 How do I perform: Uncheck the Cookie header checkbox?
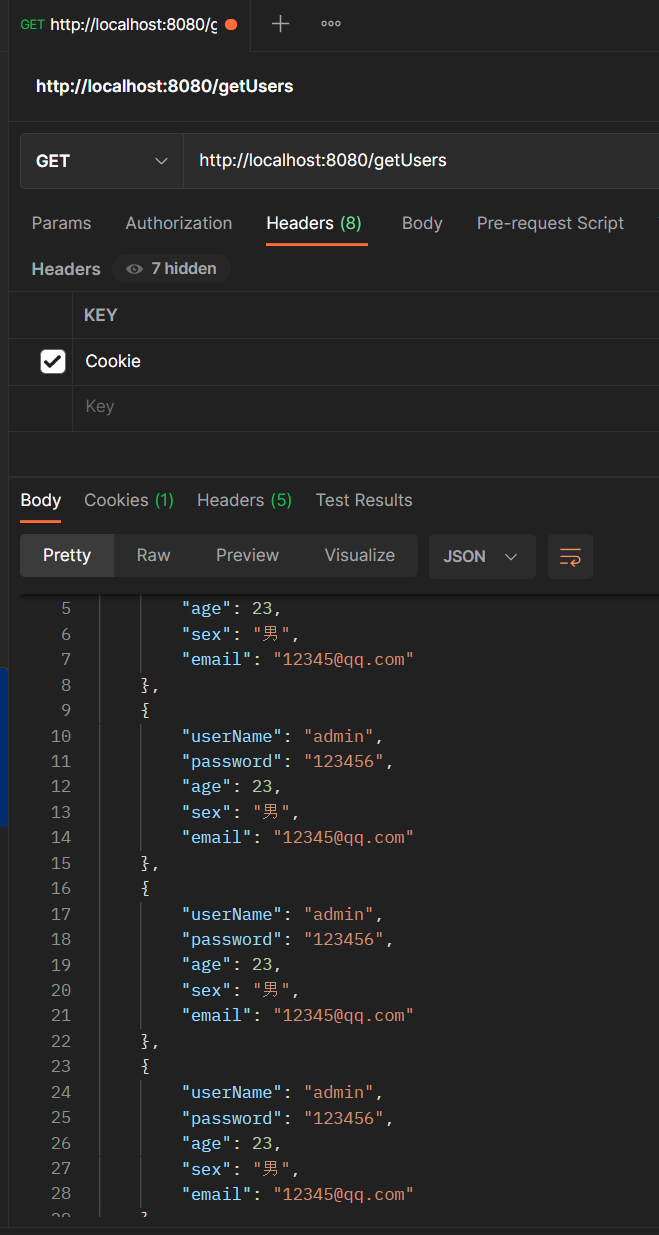click(x=53, y=361)
